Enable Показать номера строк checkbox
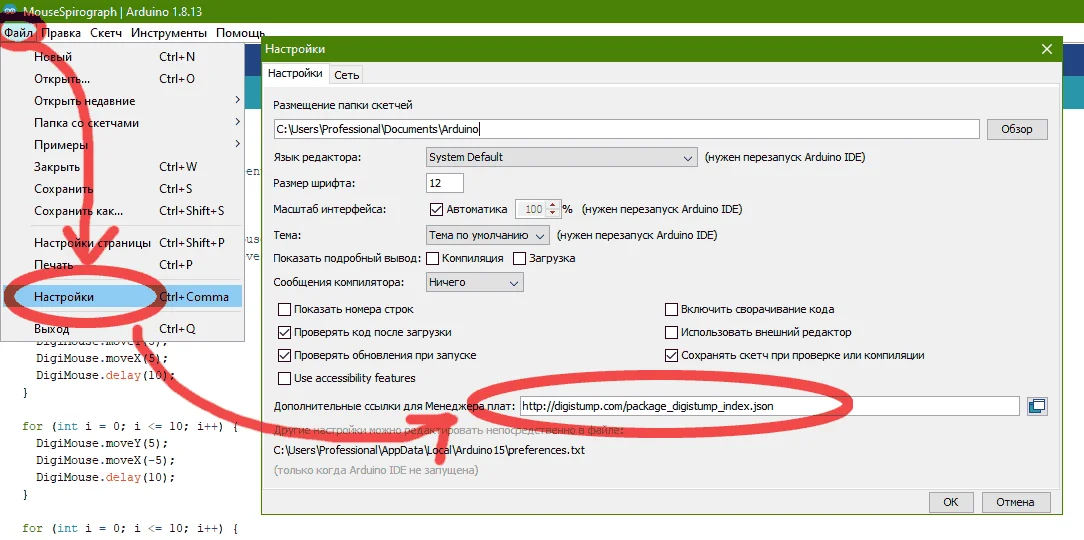Viewport: 1084px width, 540px height. (x=284, y=310)
